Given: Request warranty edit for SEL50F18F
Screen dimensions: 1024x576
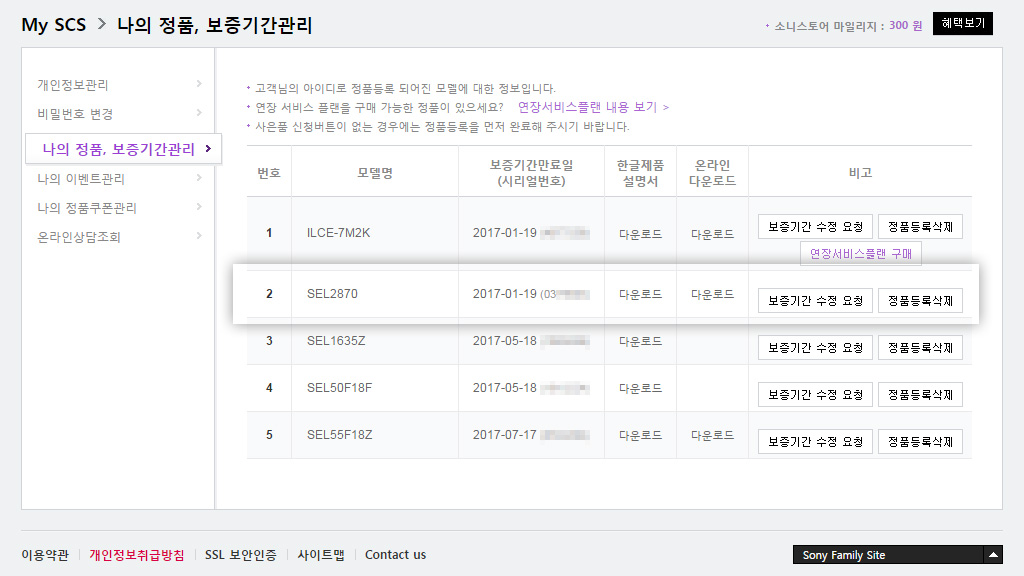Looking at the screenshot, I should pos(815,395).
